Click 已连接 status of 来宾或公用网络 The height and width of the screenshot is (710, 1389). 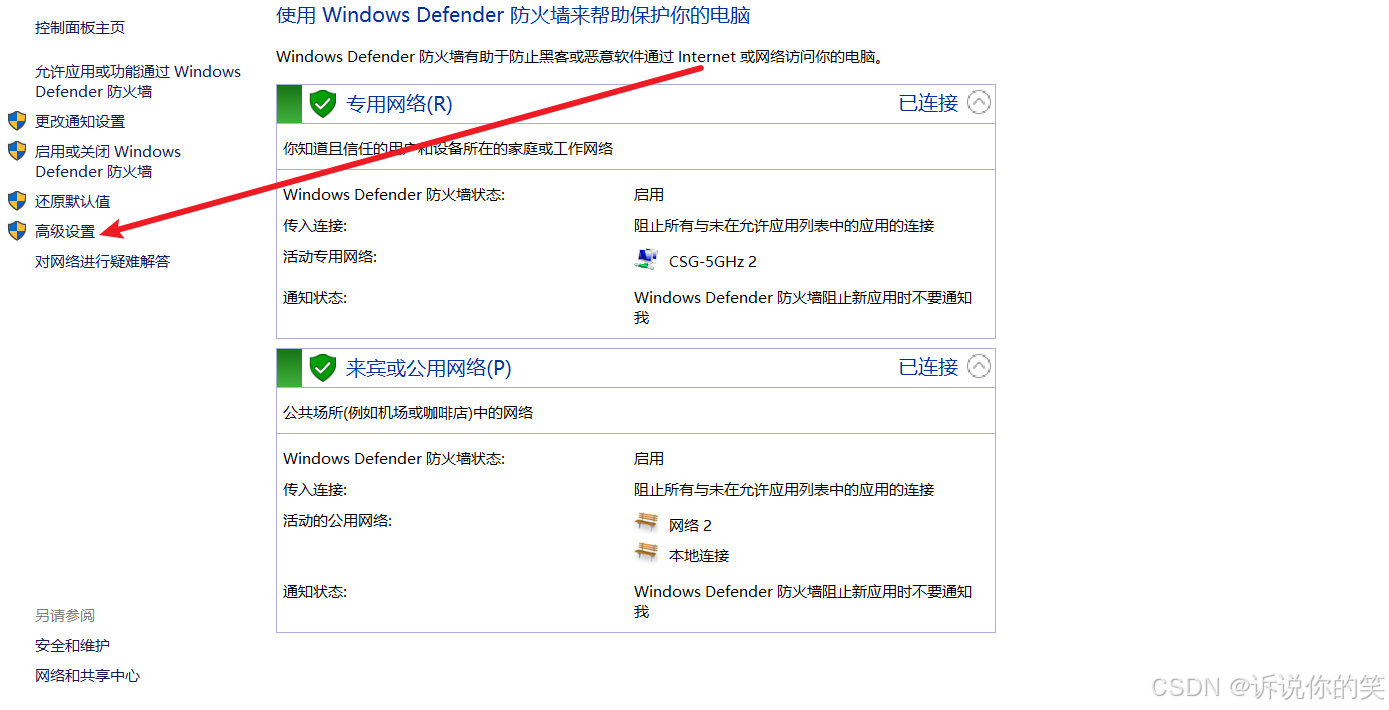coord(928,367)
